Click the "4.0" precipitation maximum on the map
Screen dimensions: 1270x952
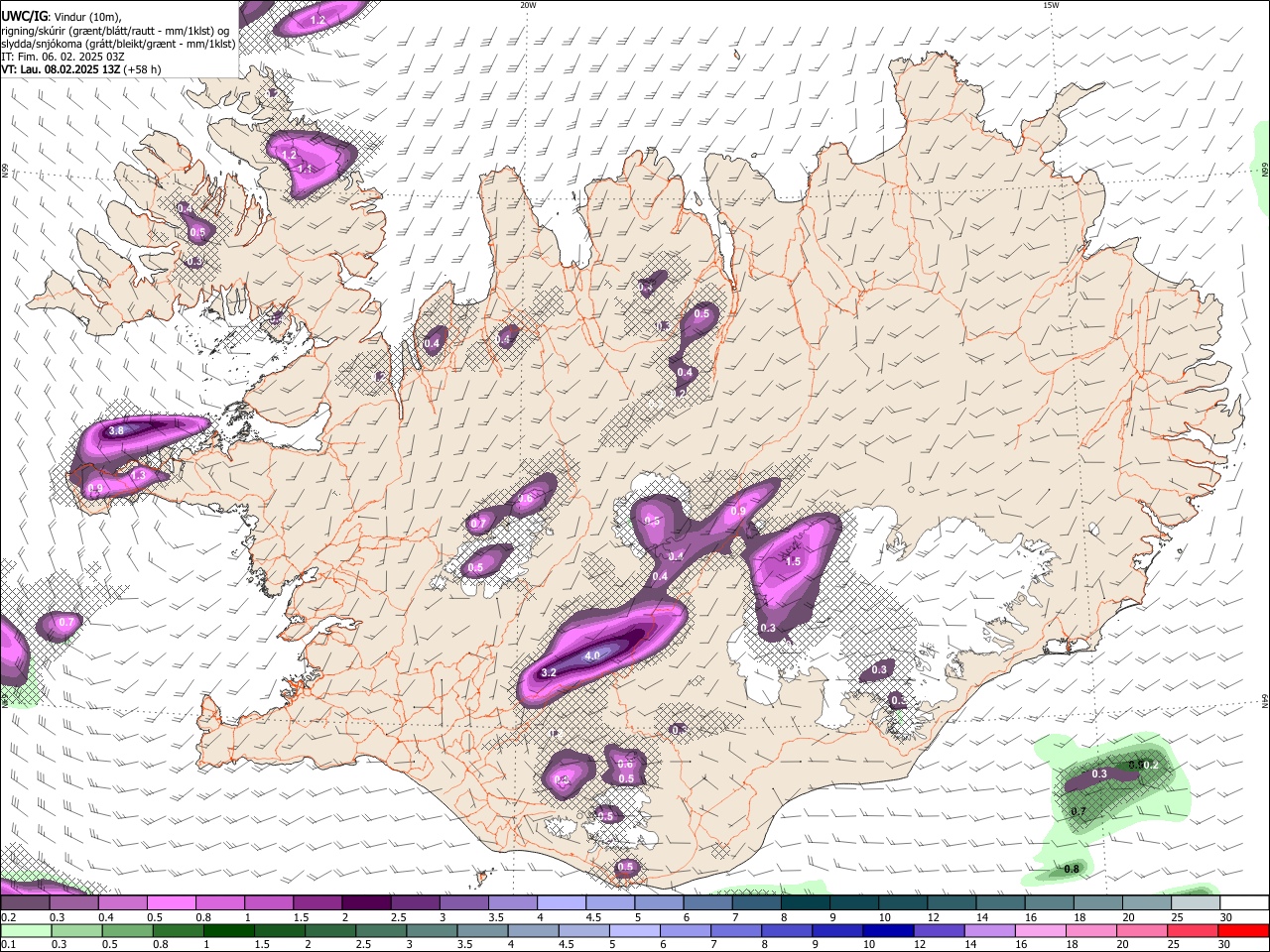592,656
